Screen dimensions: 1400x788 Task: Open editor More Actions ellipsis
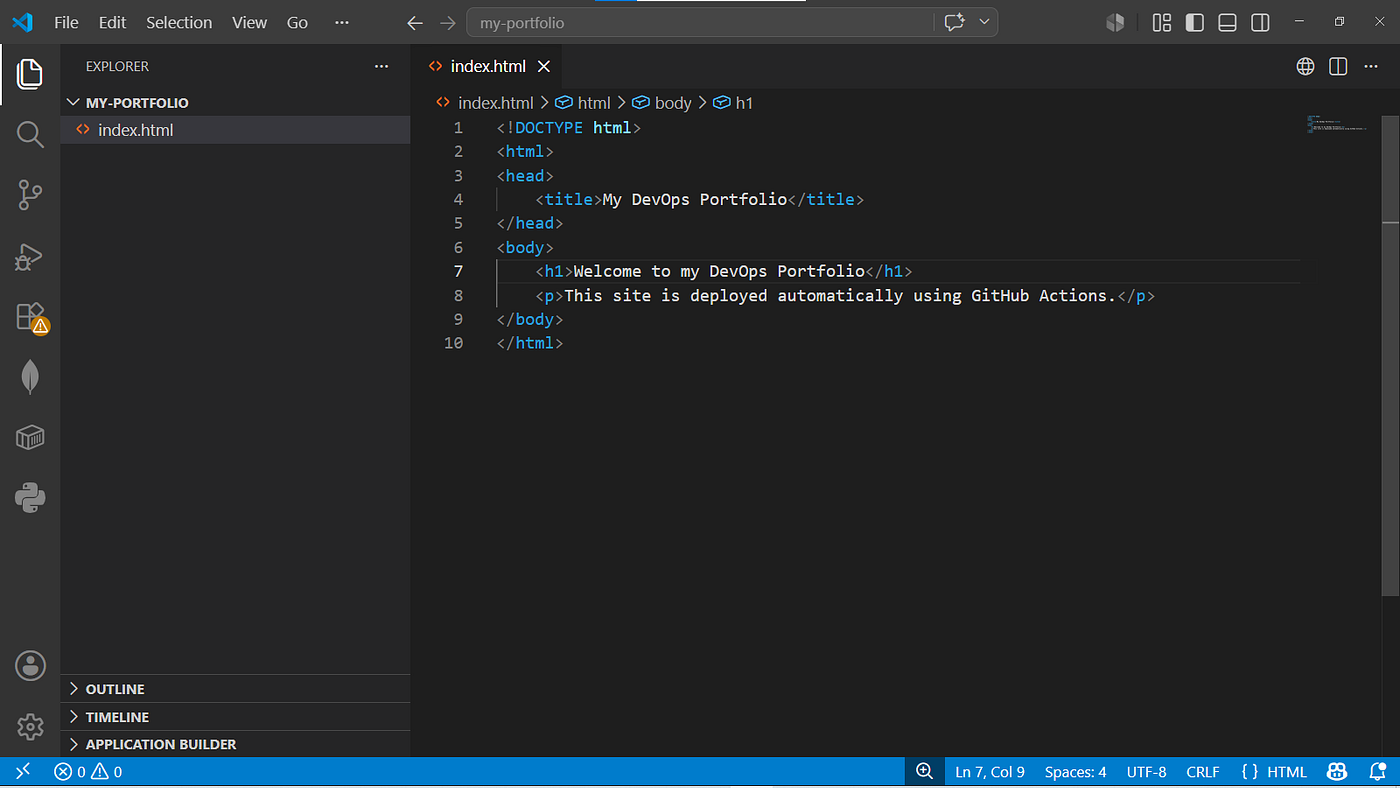click(1370, 66)
